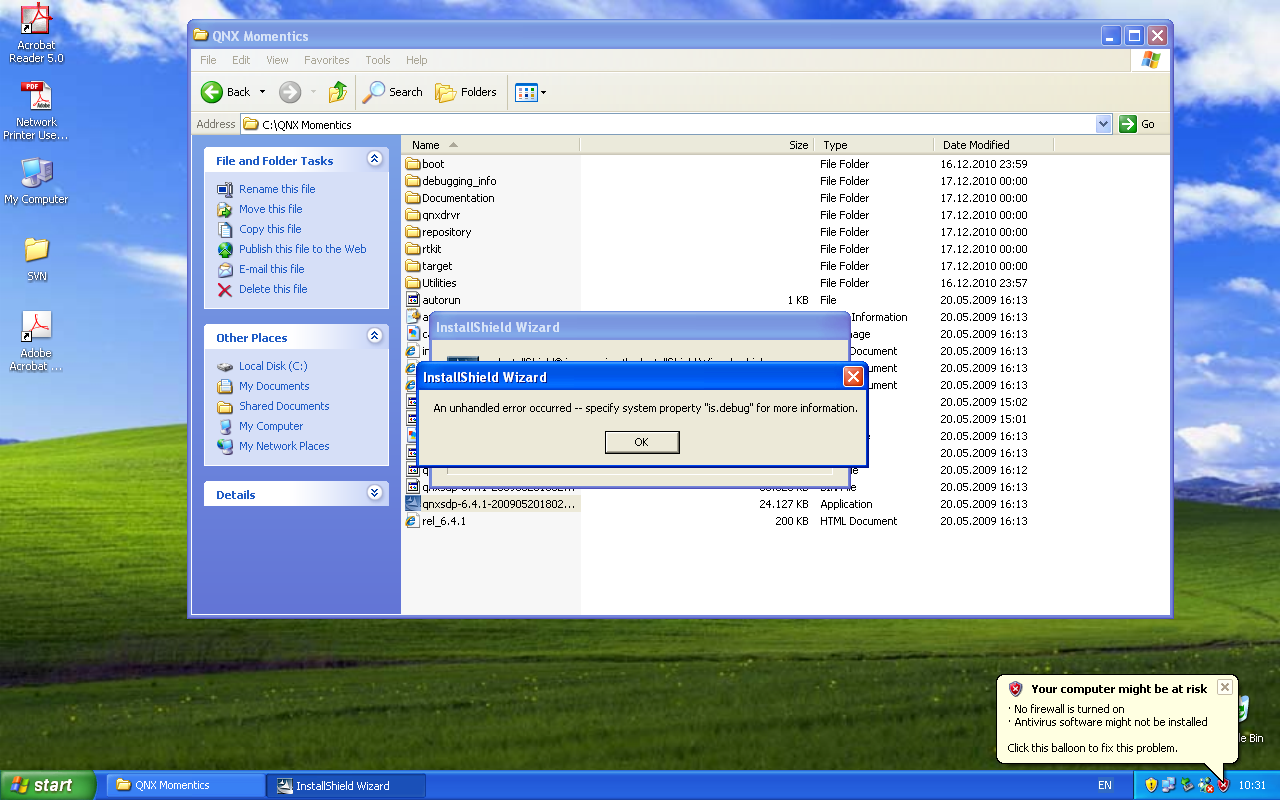The width and height of the screenshot is (1280, 800).
Task: Click the Go button
Action: pos(1138,124)
